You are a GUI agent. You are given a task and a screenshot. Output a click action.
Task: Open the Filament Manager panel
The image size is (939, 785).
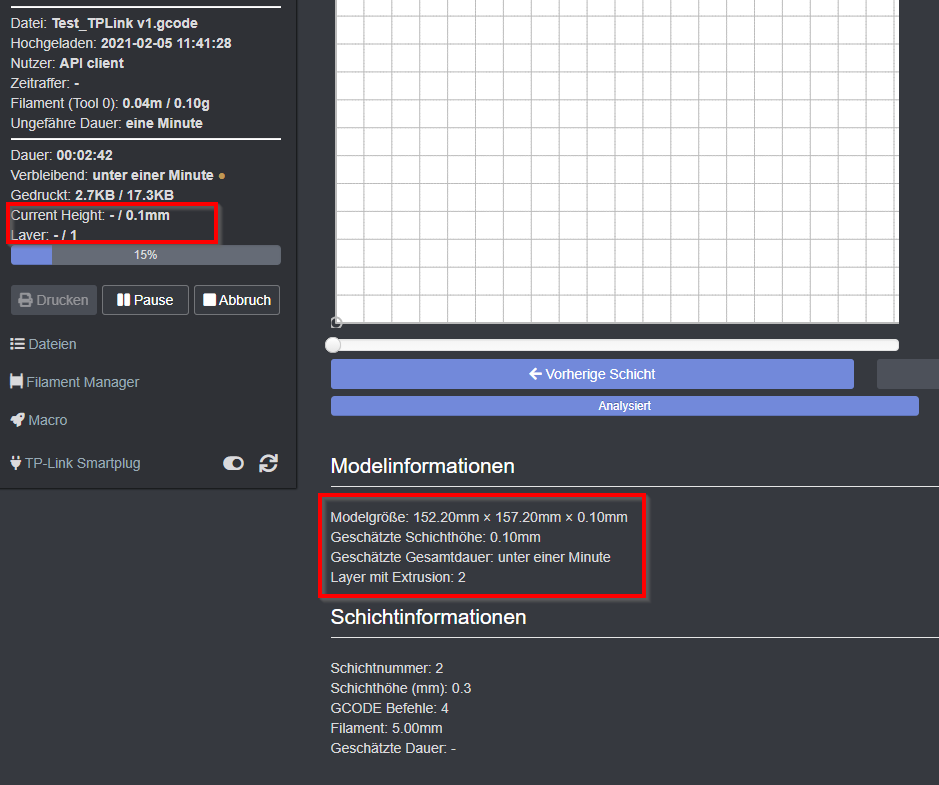pyautogui.click(x=77, y=381)
